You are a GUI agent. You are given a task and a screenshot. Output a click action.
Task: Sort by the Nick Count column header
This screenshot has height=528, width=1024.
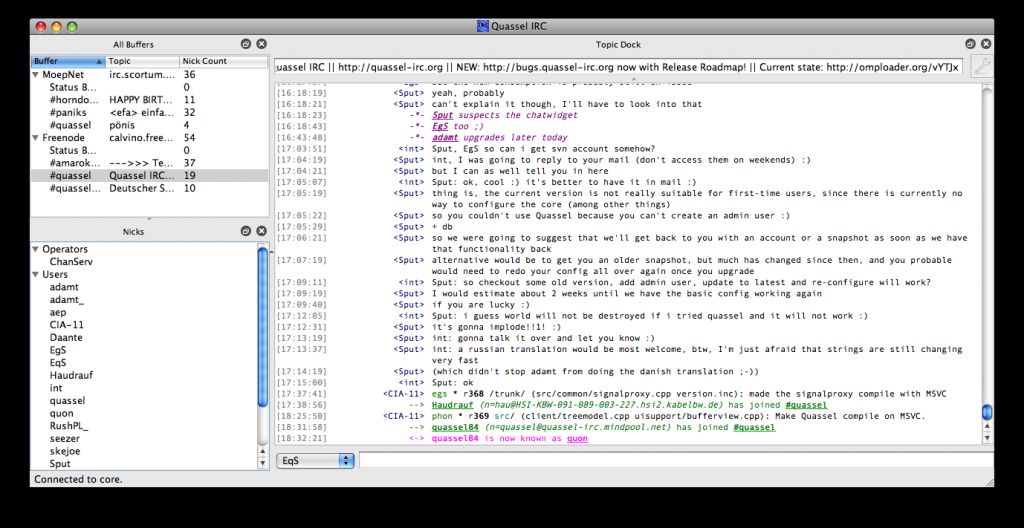coord(223,61)
